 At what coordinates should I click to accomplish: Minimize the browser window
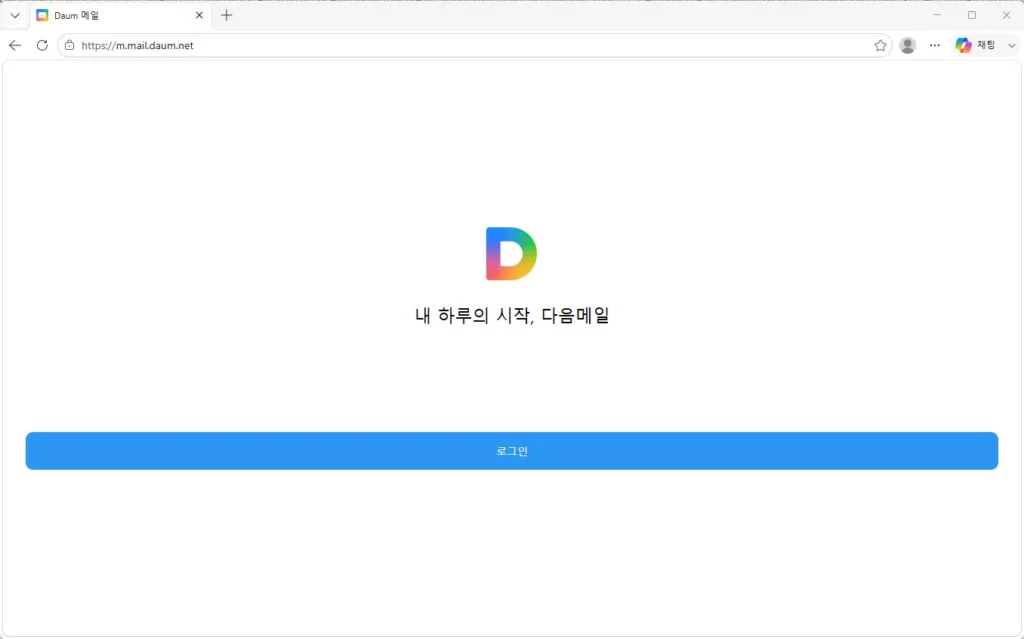click(937, 15)
